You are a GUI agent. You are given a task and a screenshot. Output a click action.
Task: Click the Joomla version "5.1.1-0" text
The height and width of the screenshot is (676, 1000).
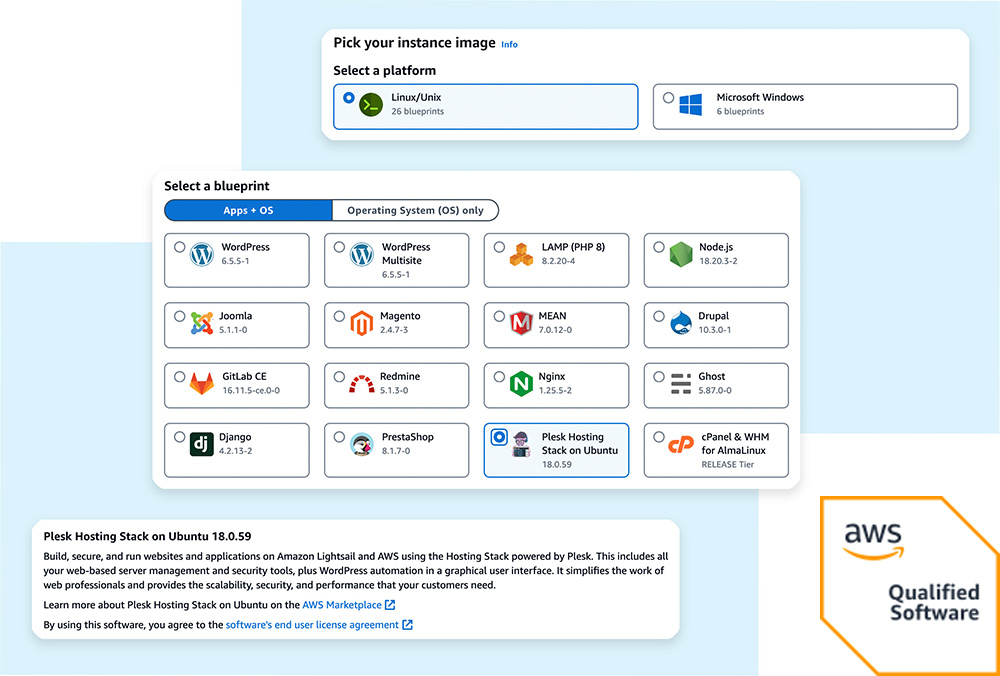[235, 330]
